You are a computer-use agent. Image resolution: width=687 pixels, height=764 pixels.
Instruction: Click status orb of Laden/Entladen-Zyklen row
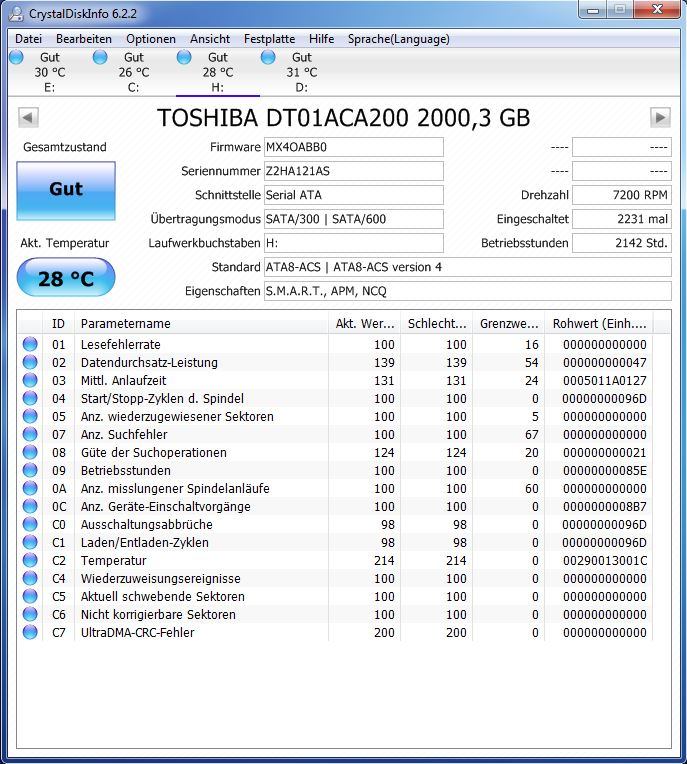point(30,542)
